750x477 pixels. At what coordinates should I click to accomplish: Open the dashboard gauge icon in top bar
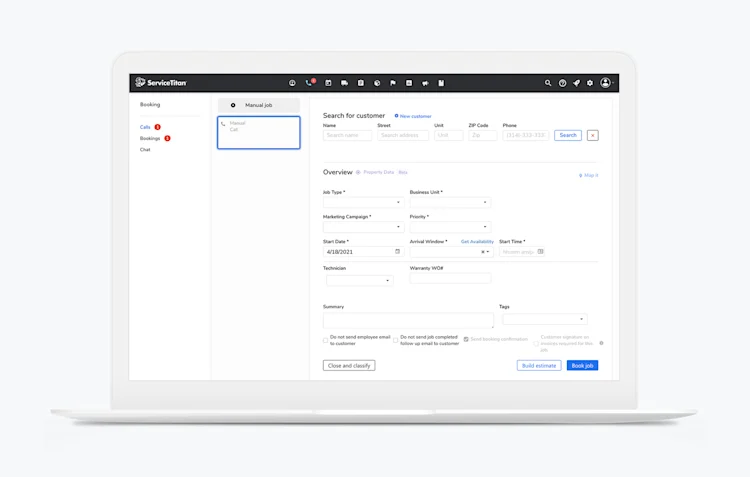[x=292, y=83]
